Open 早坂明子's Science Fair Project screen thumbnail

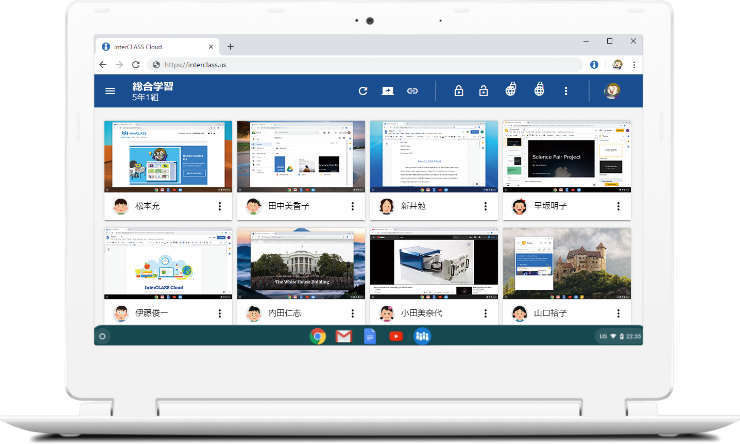click(x=567, y=155)
